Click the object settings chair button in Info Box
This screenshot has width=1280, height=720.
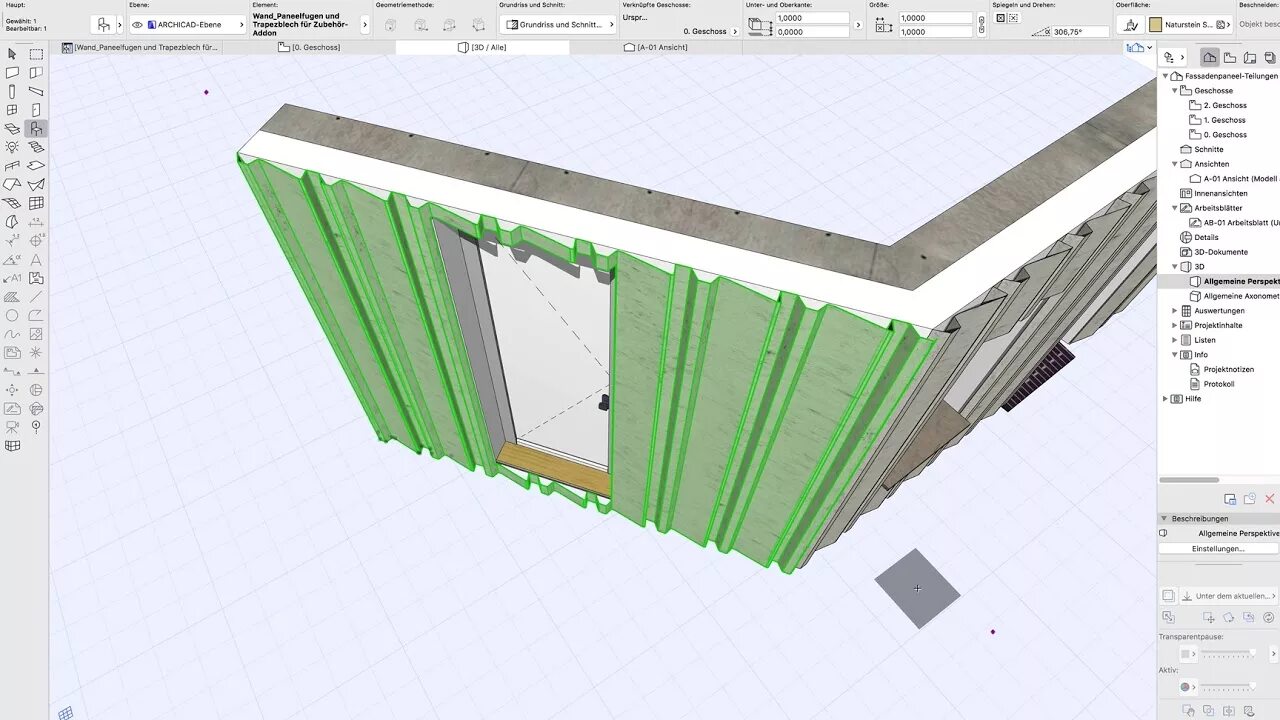104,25
